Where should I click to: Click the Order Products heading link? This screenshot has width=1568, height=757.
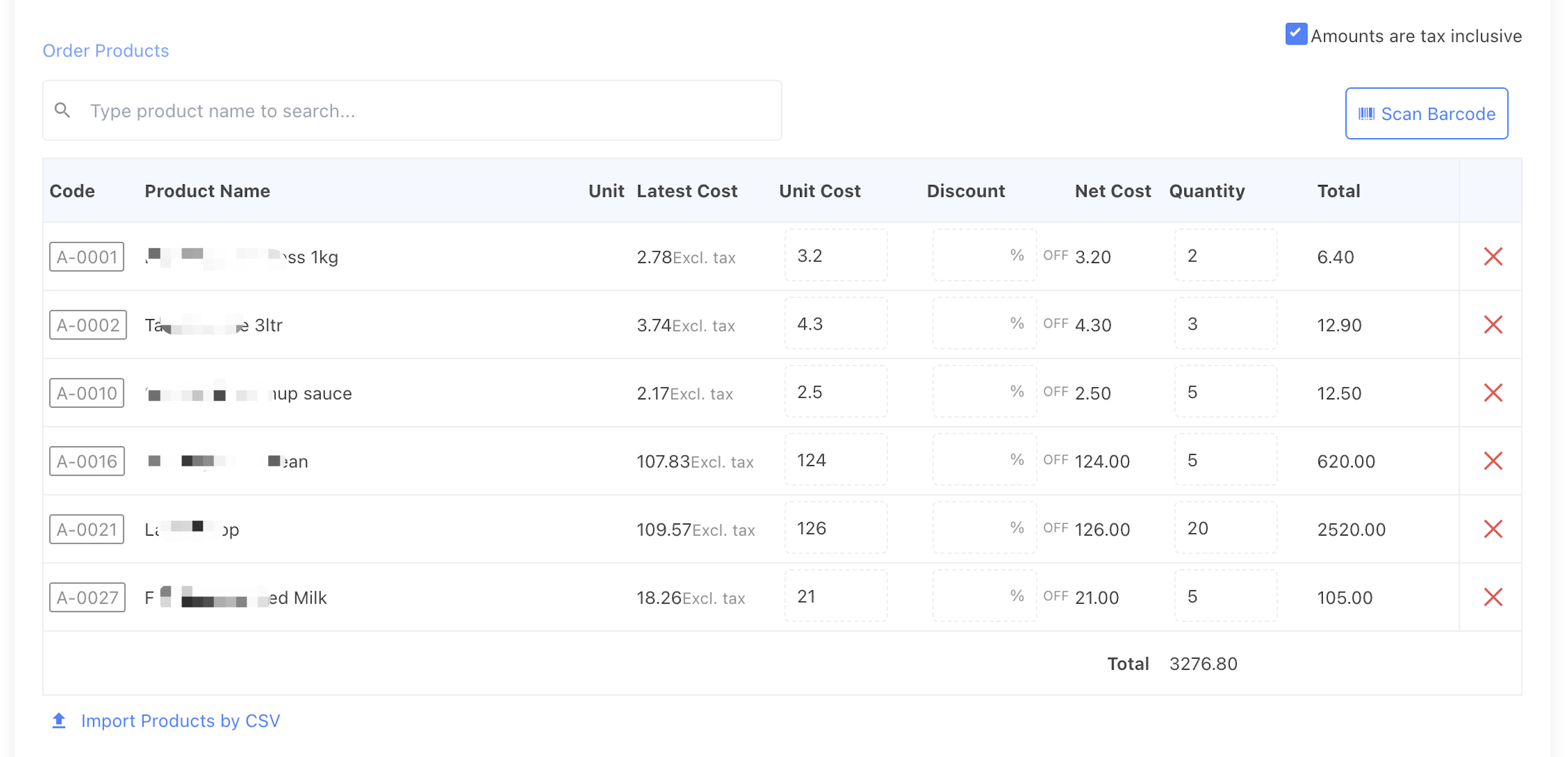click(105, 51)
